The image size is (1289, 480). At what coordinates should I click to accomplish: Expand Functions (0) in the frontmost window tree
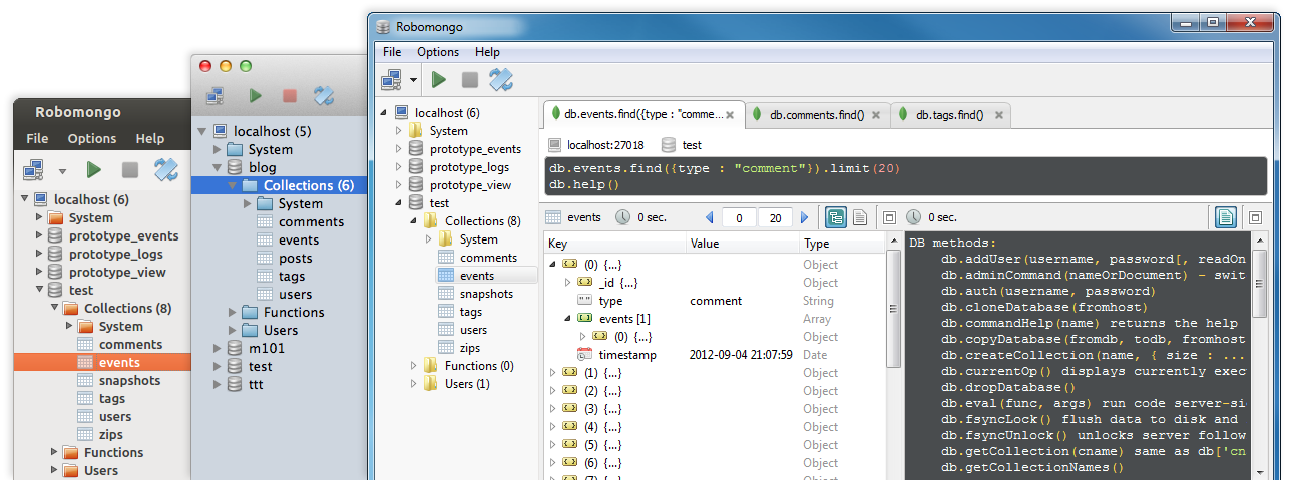pyautogui.click(x=414, y=366)
